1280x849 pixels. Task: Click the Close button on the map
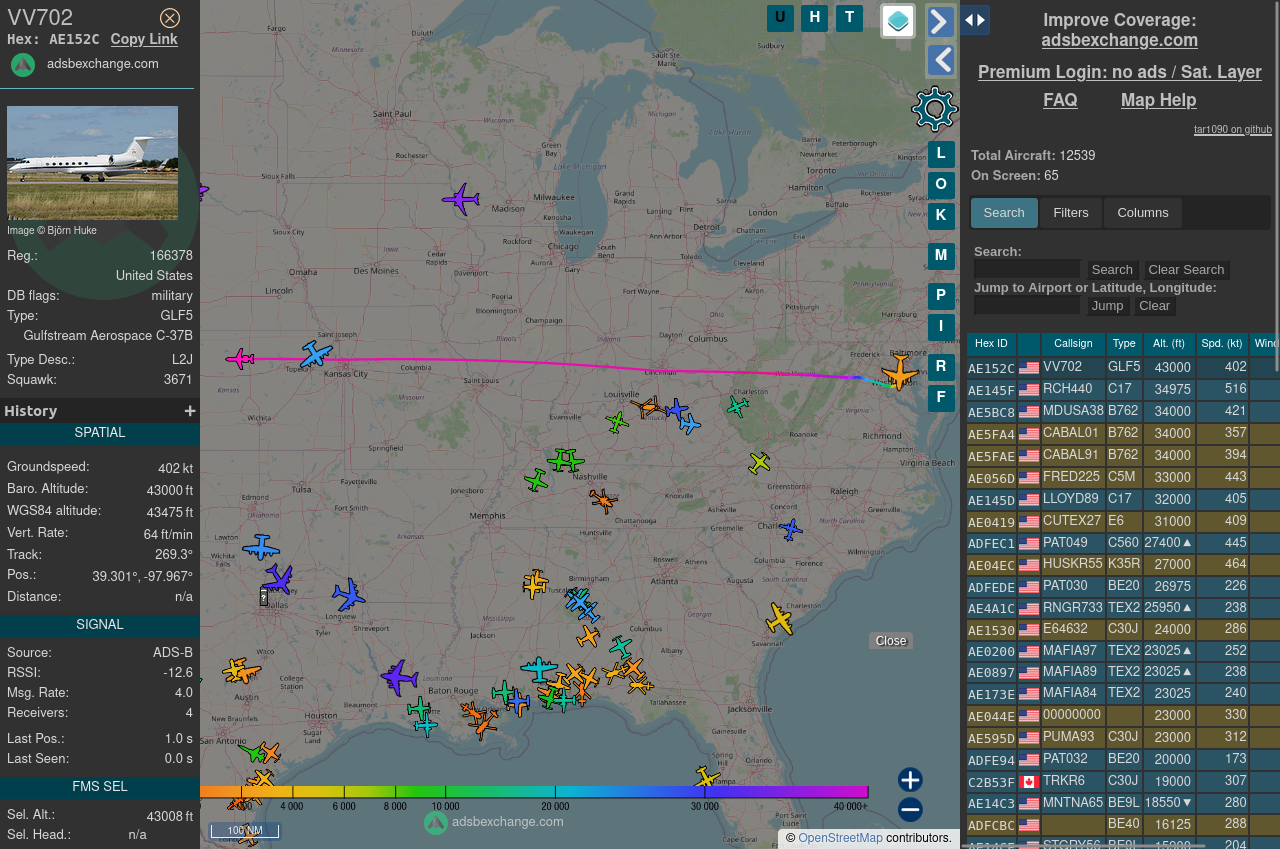click(x=891, y=641)
